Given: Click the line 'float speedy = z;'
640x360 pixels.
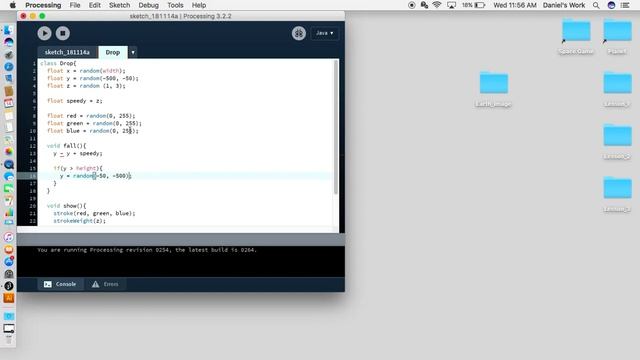Looking at the screenshot, I should [75, 101].
